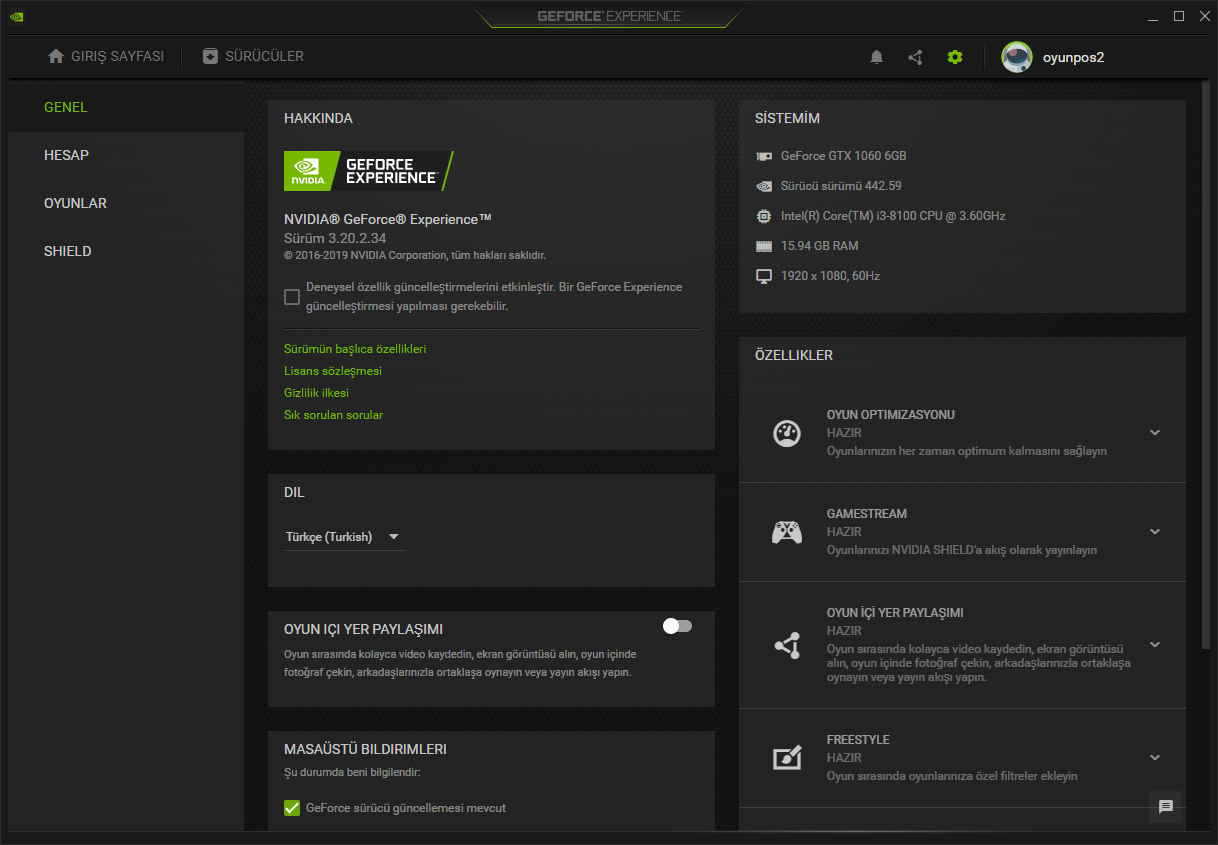The width and height of the screenshot is (1218, 845).
Task: Open Sık sorulan sorular link
Action: pos(333,415)
